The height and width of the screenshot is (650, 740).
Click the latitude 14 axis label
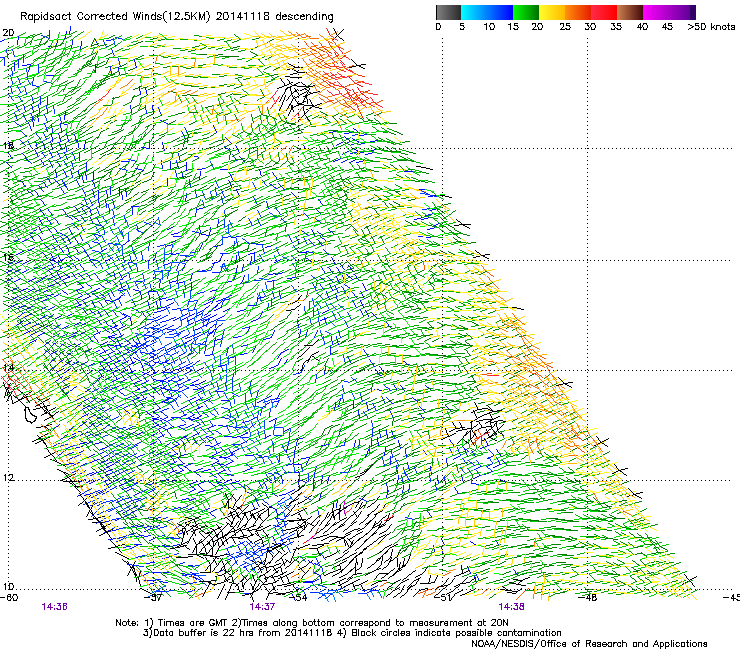coord(8,368)
